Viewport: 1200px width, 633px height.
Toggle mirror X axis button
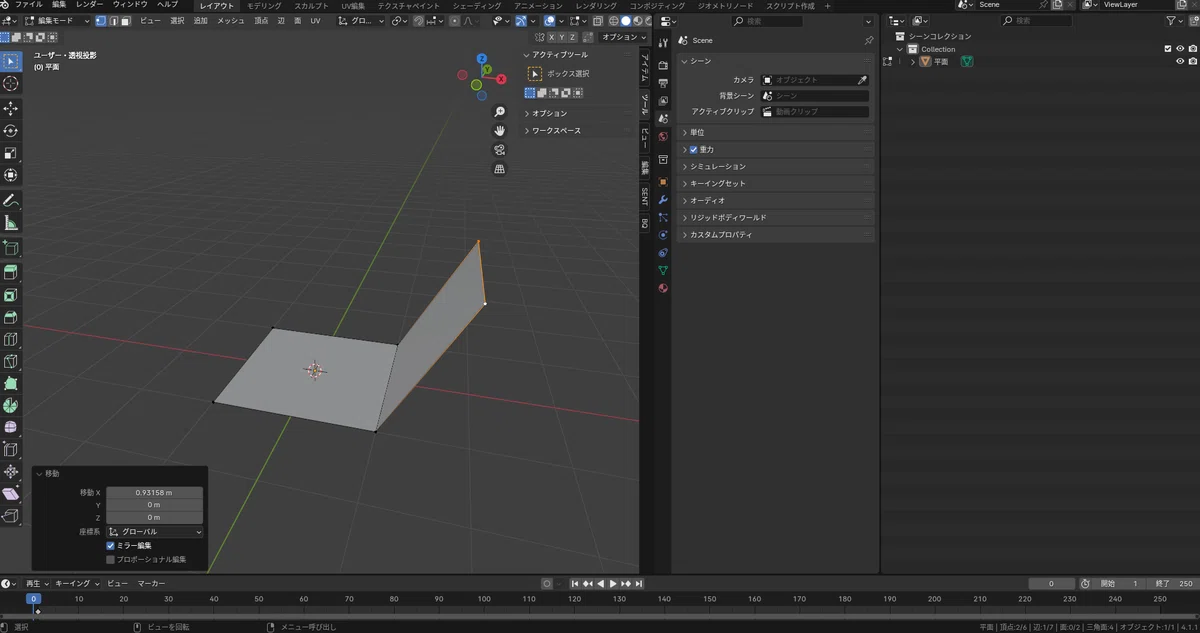coord(551,37)
